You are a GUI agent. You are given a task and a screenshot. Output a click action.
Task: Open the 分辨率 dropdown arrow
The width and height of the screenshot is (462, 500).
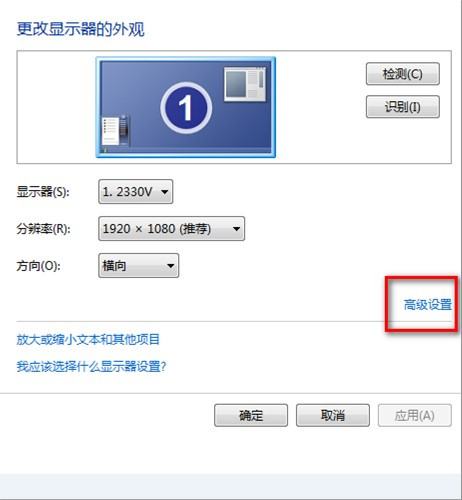[236, 229]
